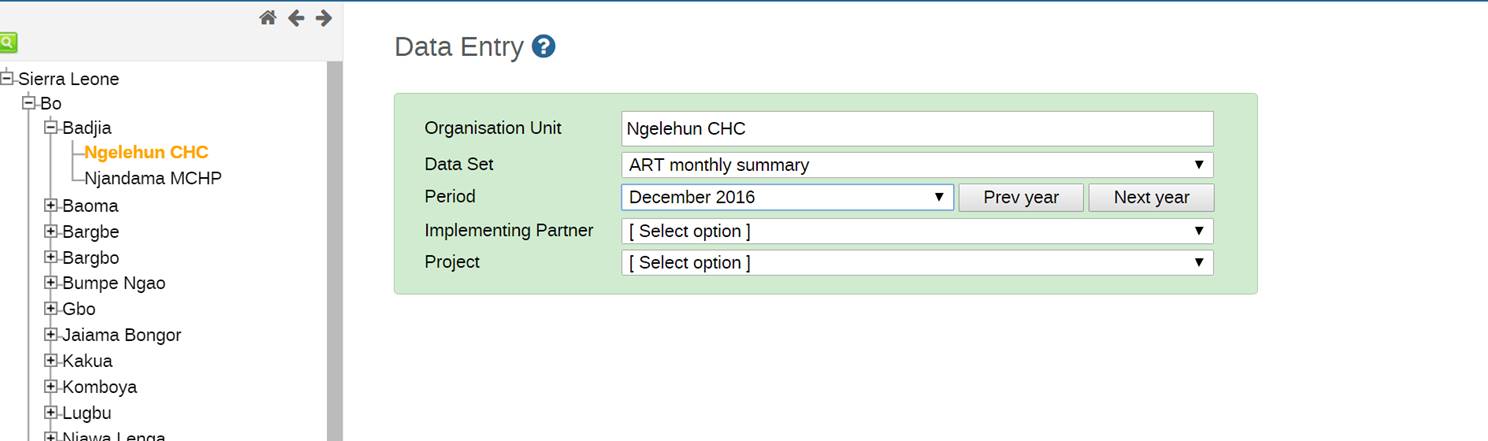Collapse the Badjia chiefdom node
Image resolution: width=1488 pixels, height=441 pixels.
[x=52, y=128]
